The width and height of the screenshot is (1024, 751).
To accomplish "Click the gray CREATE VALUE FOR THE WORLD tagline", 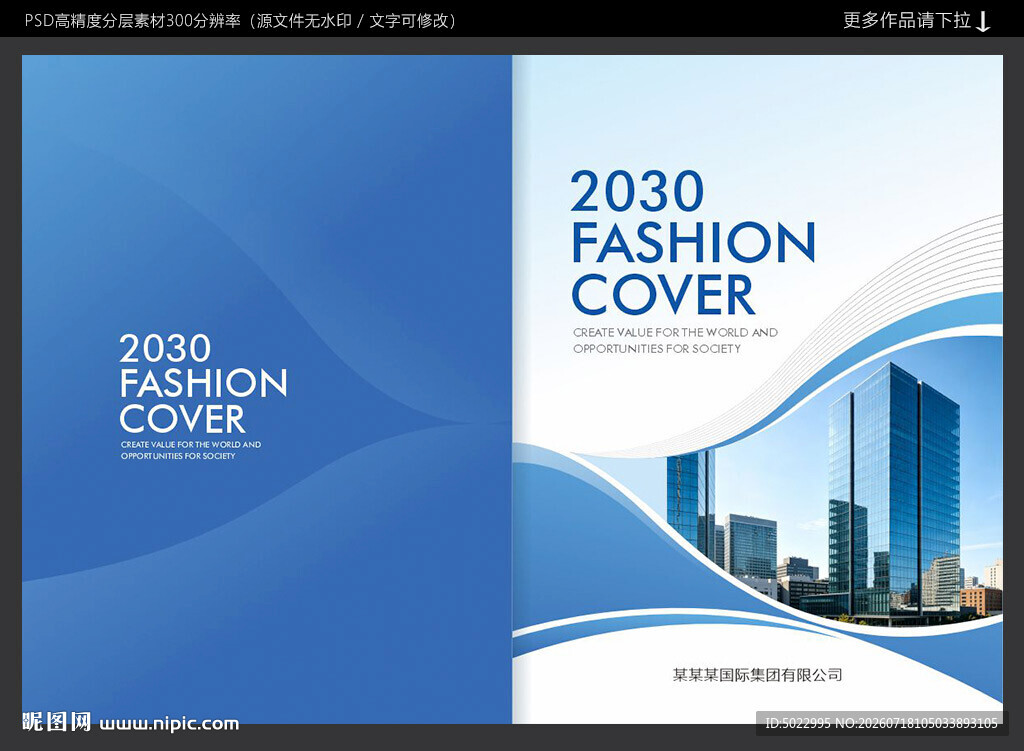I will click(675, 332).
